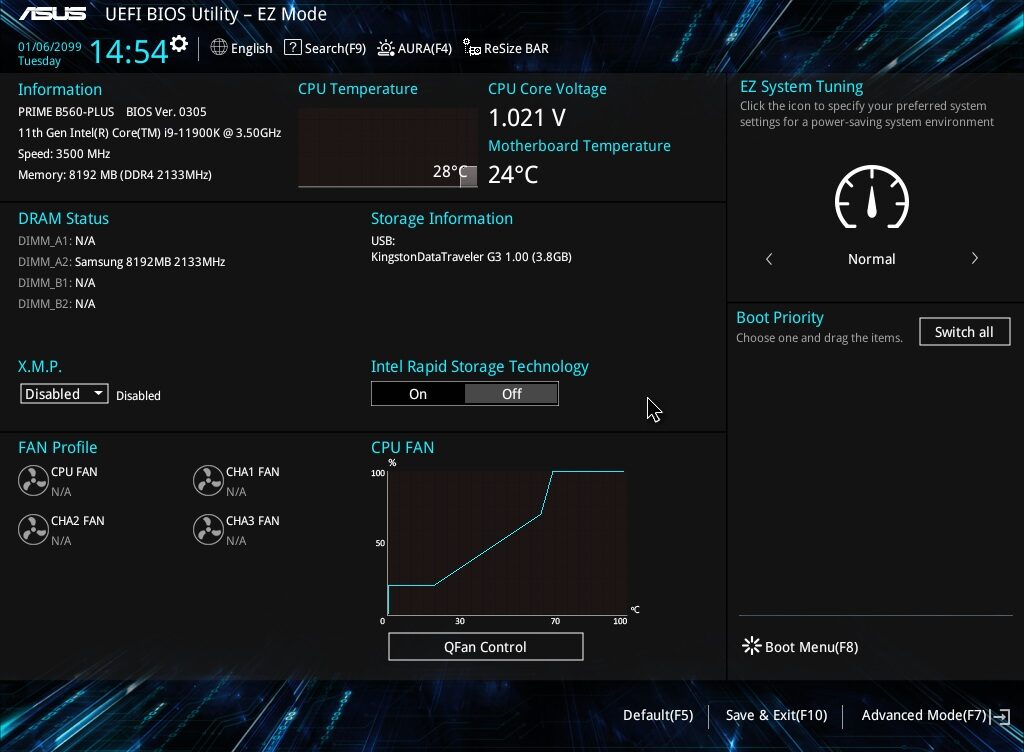Select previous EZ System Tuning mode arrow
1024x752 pixels.
[769, 259]
